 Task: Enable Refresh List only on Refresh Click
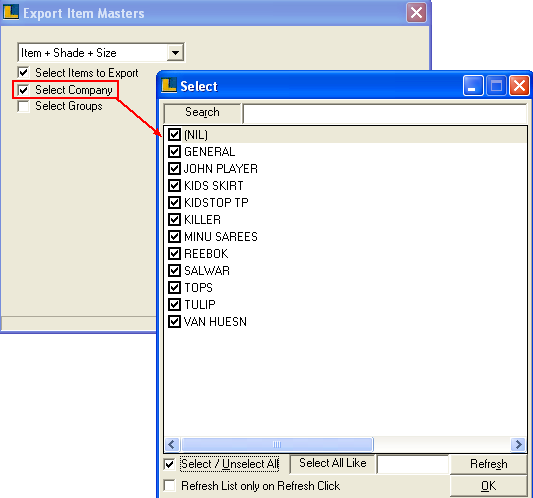[169, 485]
